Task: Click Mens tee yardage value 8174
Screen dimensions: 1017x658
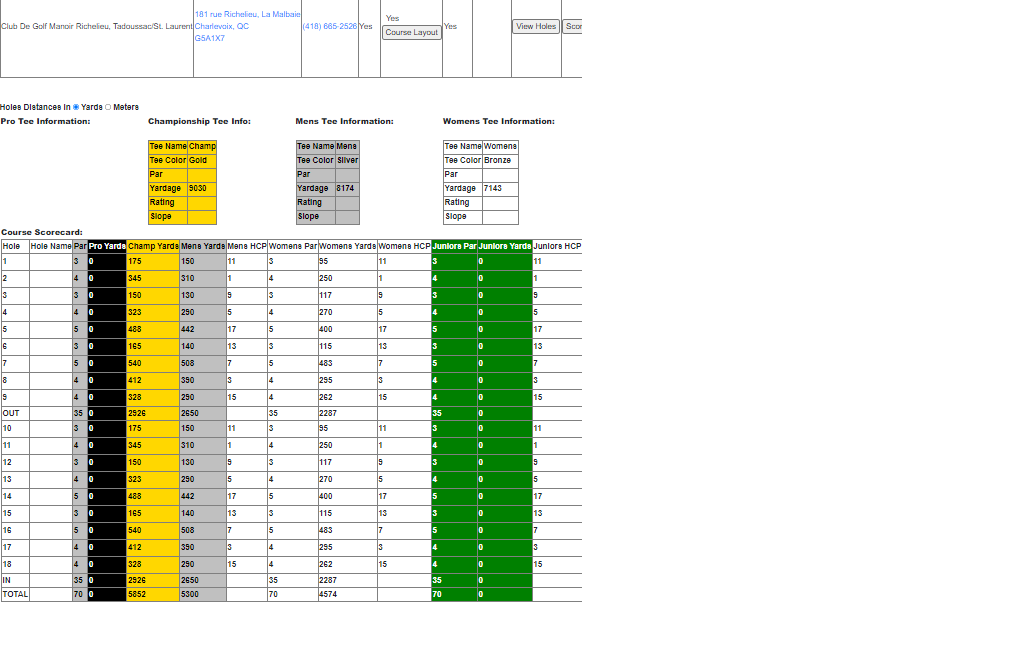Action: click(x=345, y=188)
